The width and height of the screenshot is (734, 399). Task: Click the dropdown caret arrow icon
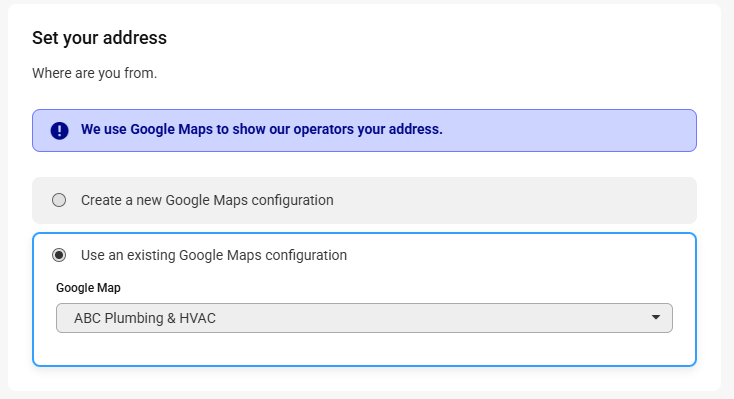(x=656, y=318)
